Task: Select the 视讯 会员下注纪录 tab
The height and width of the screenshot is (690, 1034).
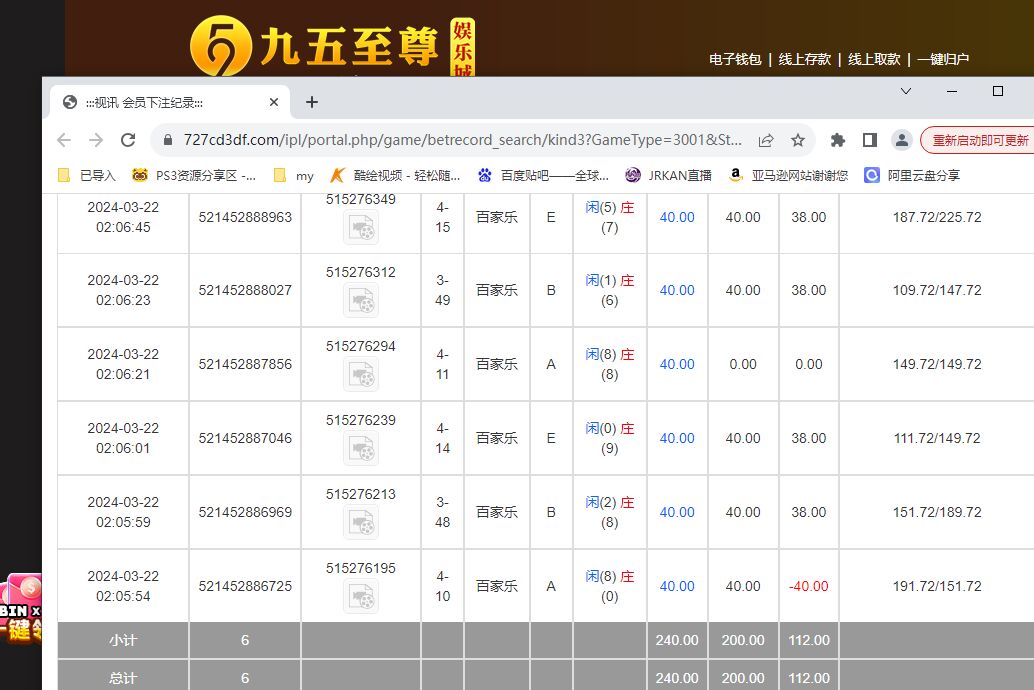Action: (160, 102)
